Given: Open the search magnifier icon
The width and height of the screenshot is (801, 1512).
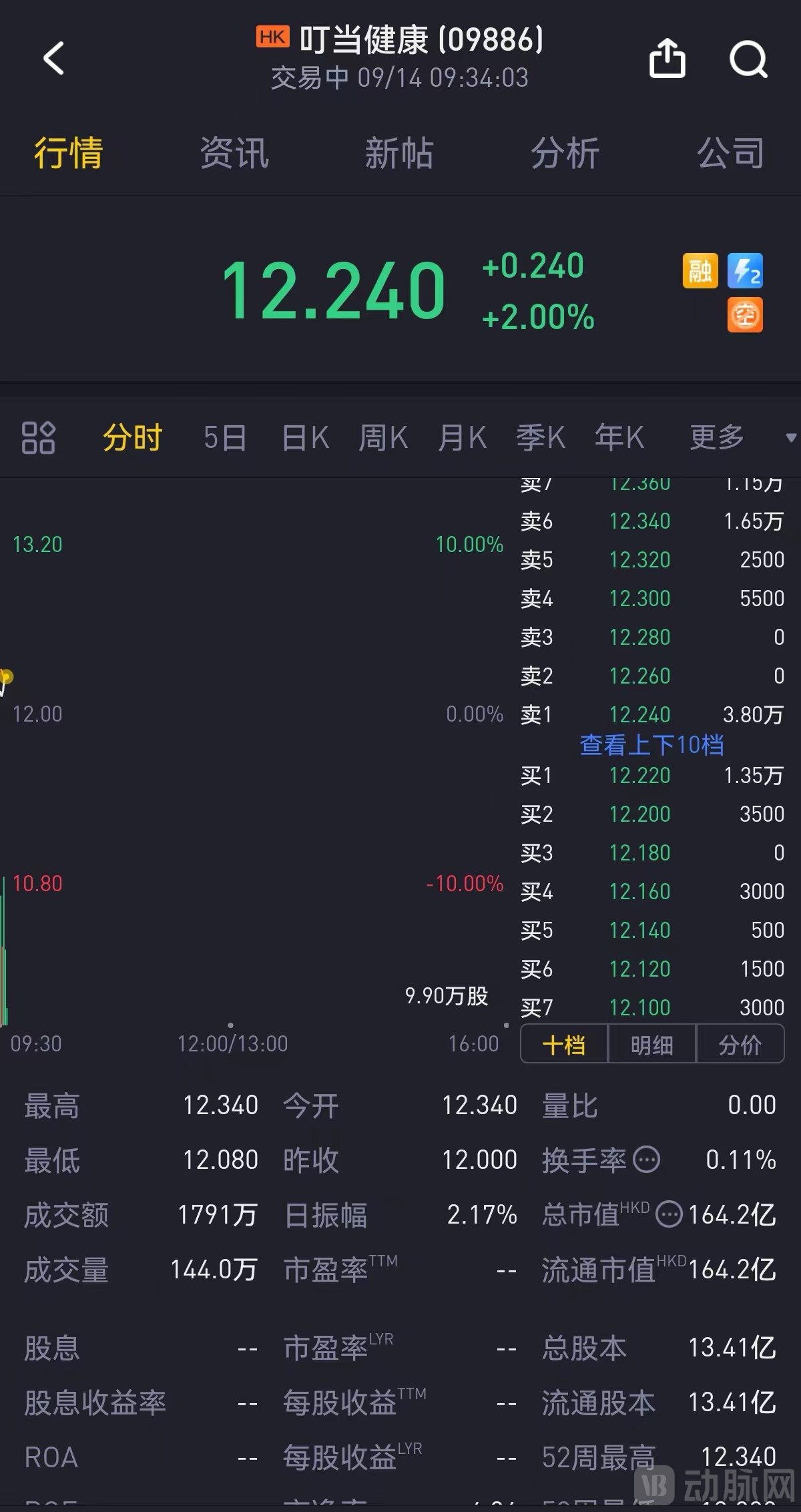Looking at the screenshot, I should 748,59.
